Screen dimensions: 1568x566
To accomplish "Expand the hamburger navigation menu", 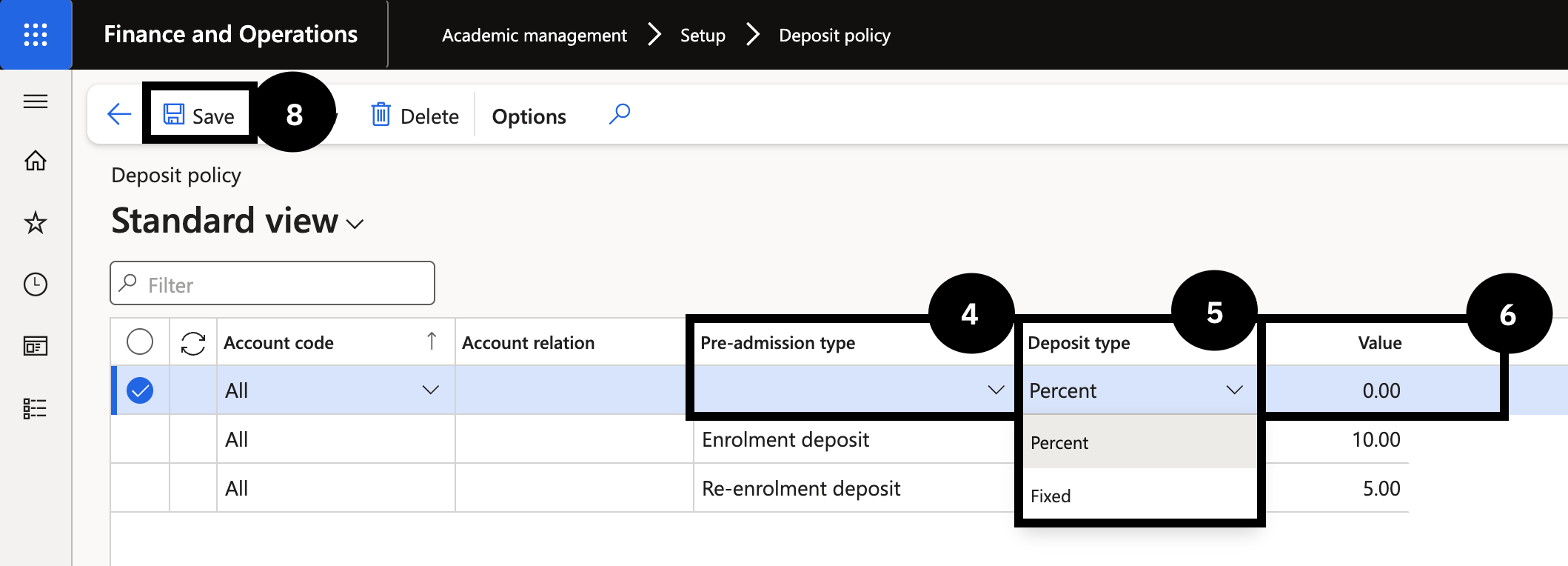I will point(36,101).
